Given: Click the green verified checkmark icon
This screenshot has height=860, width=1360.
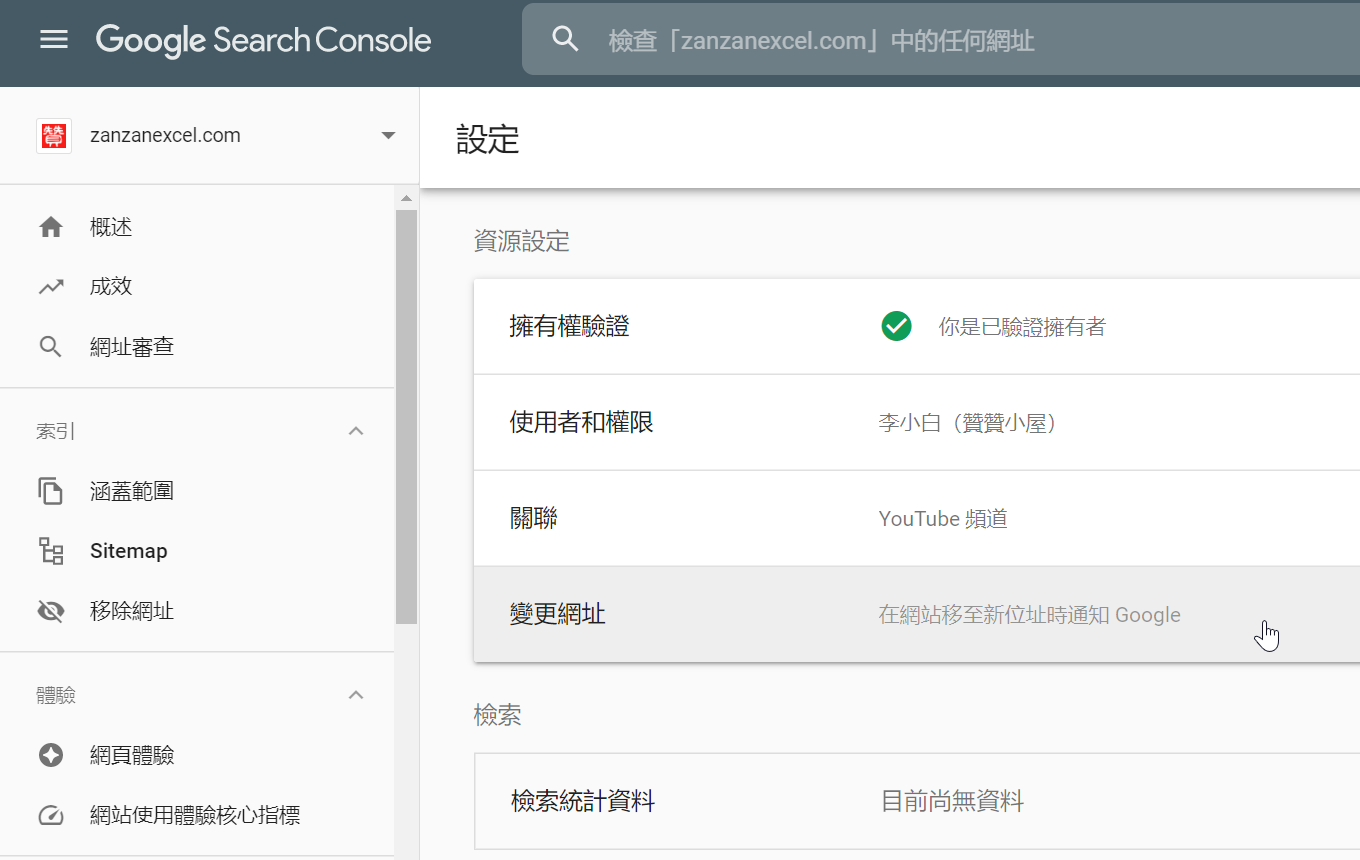Looking at the screenshot, I should (896, 326).
